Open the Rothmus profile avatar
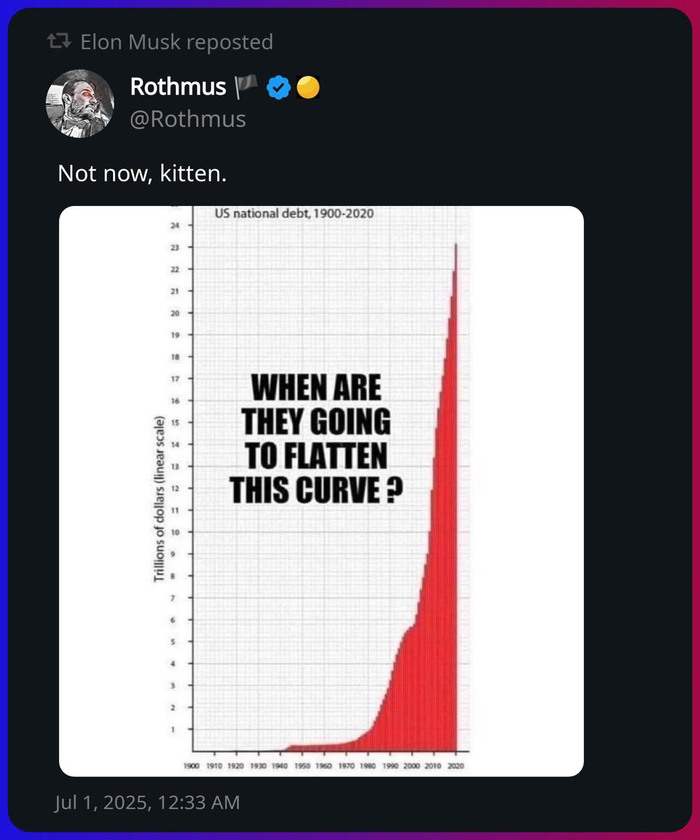700x840 pixels. coord(80,103)
